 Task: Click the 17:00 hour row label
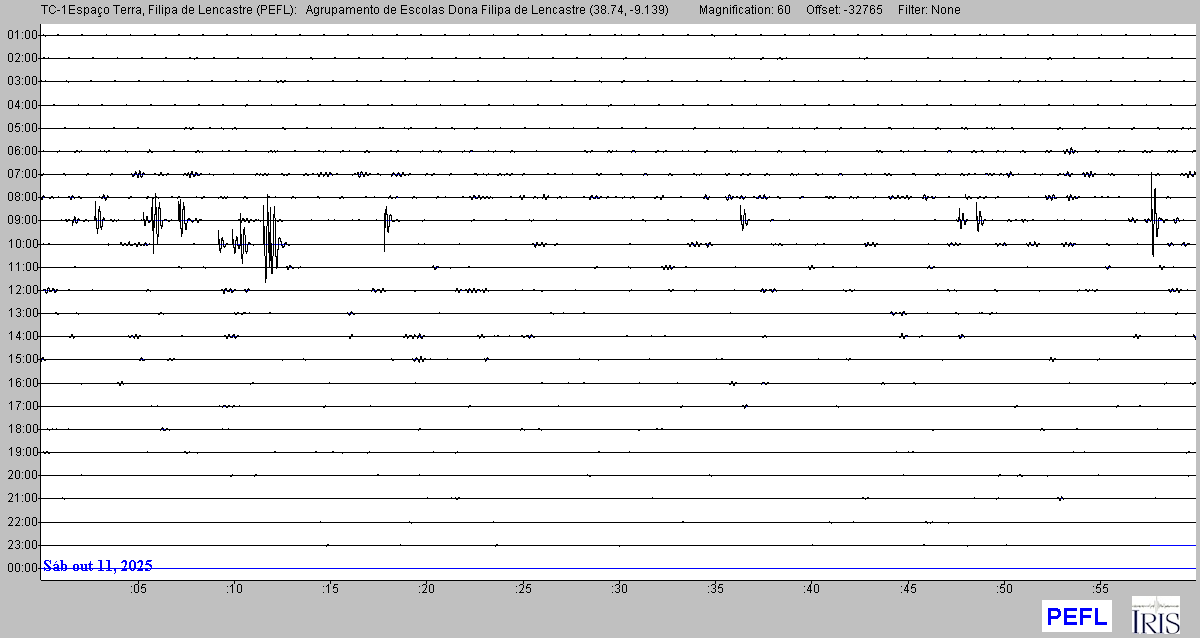pyautogui.click(x=21, y=406)
